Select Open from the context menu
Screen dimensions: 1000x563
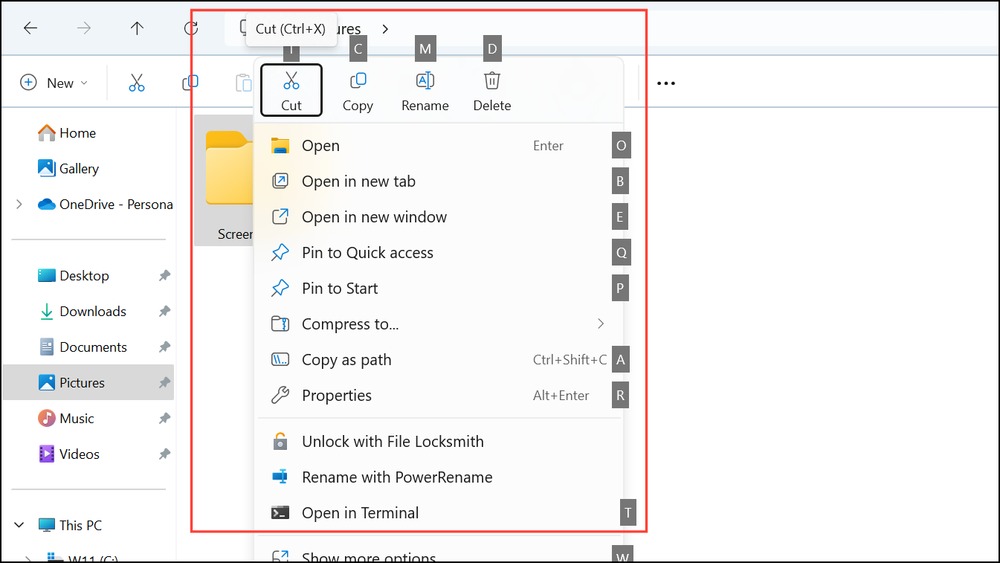[439, 145]
